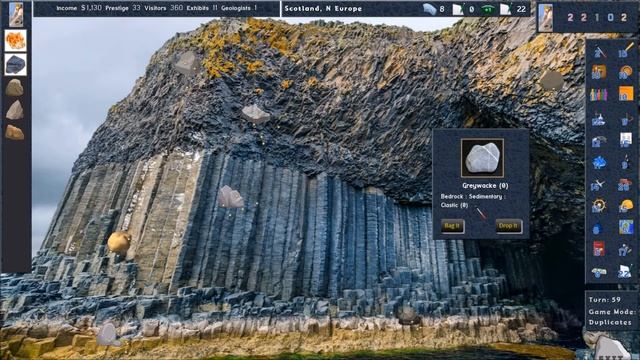The image size is (640, 360).
Task: Click the Game Mode: Duplicates label
Action: 611,317
